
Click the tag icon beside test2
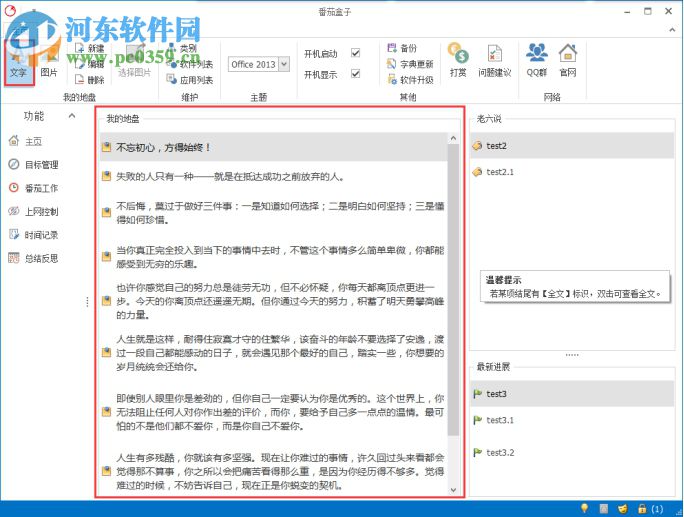click(x=477, y=146)
